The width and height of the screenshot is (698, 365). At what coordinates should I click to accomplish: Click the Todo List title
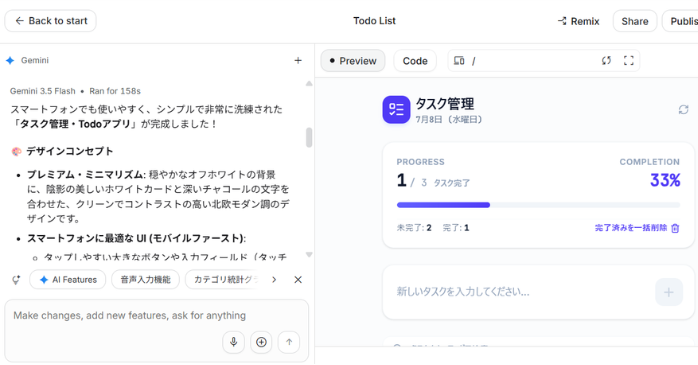[374, 21]
